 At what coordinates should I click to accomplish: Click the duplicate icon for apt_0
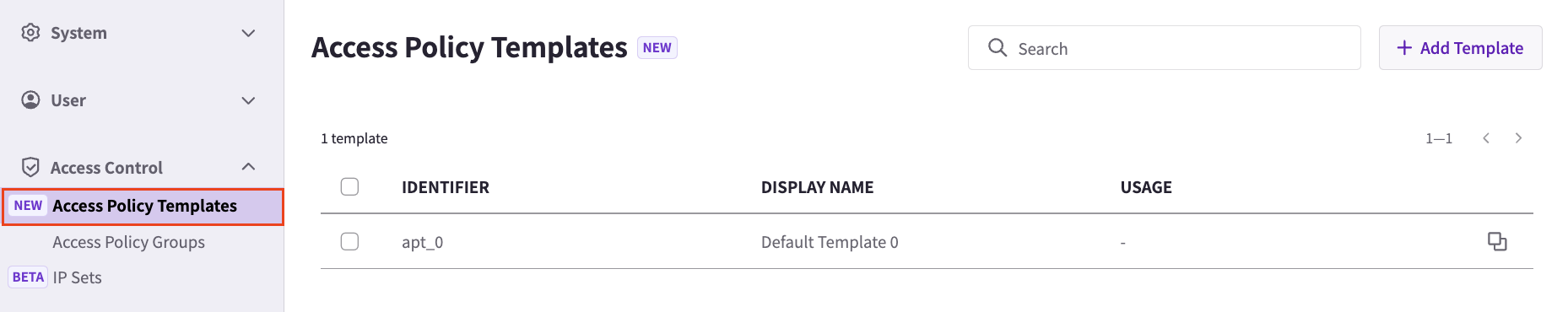pos(1497,241)
